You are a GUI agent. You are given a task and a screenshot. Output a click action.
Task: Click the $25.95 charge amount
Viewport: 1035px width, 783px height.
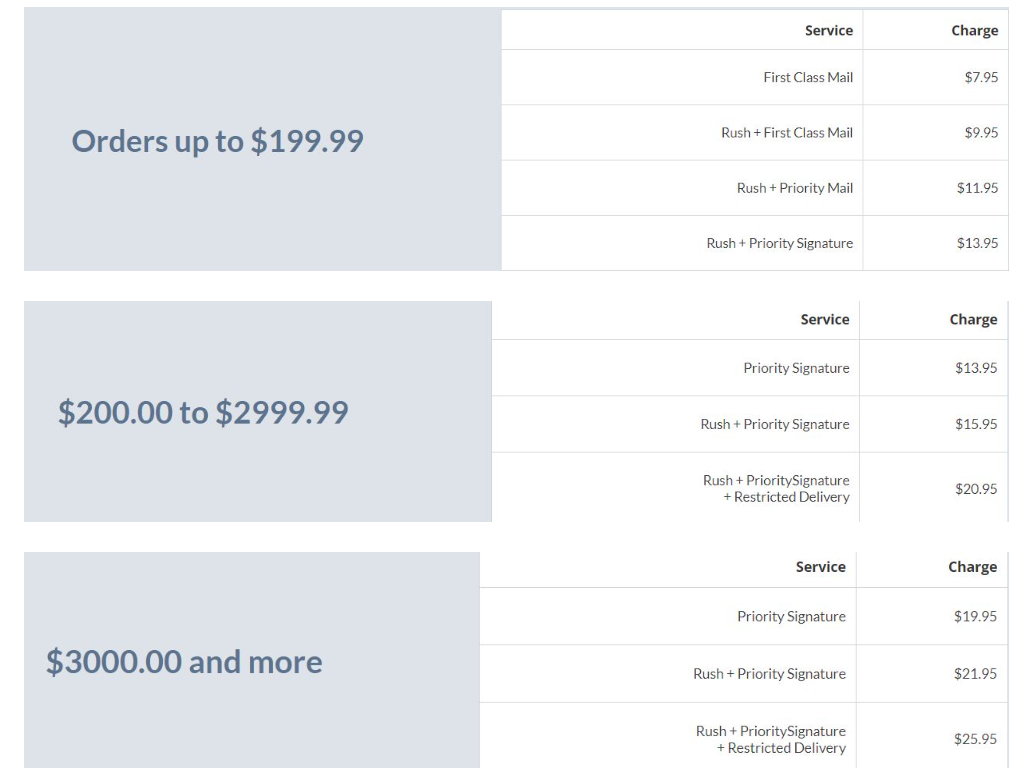pos(975,739)
